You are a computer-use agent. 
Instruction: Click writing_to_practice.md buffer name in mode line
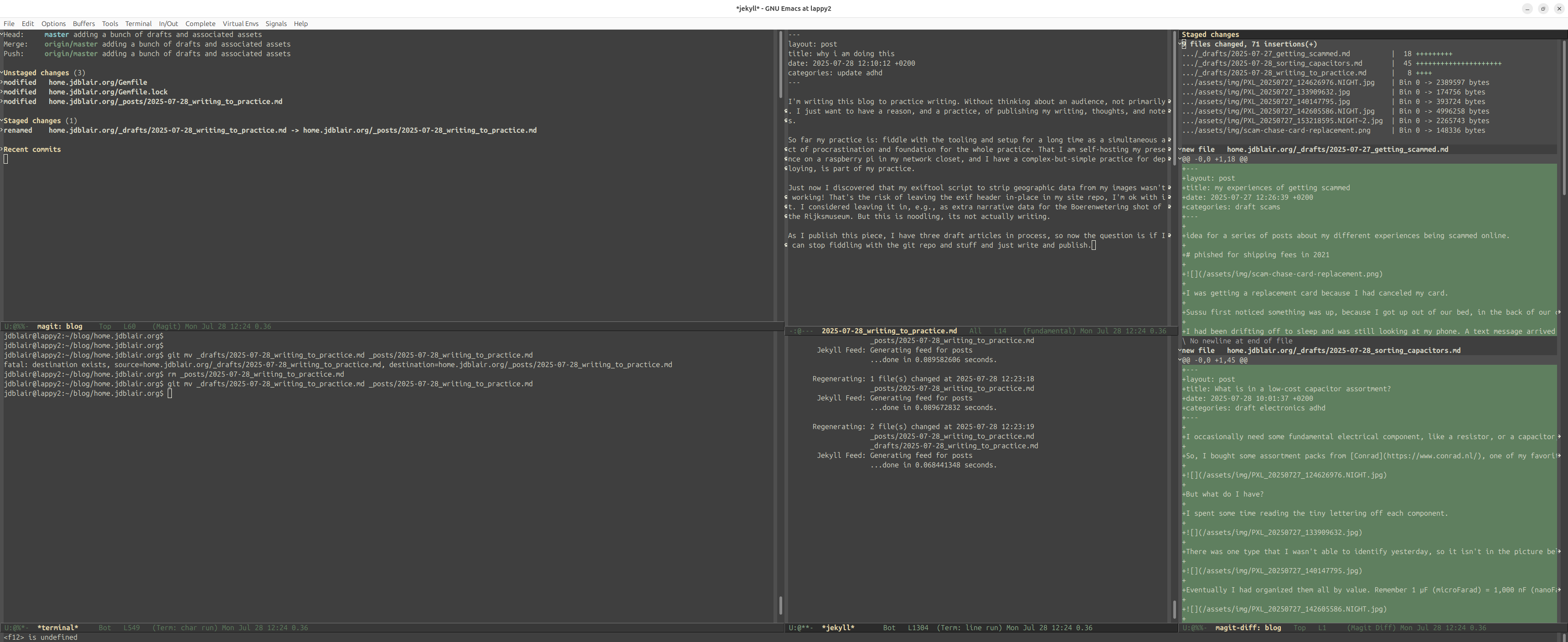(x=889, y=331)
